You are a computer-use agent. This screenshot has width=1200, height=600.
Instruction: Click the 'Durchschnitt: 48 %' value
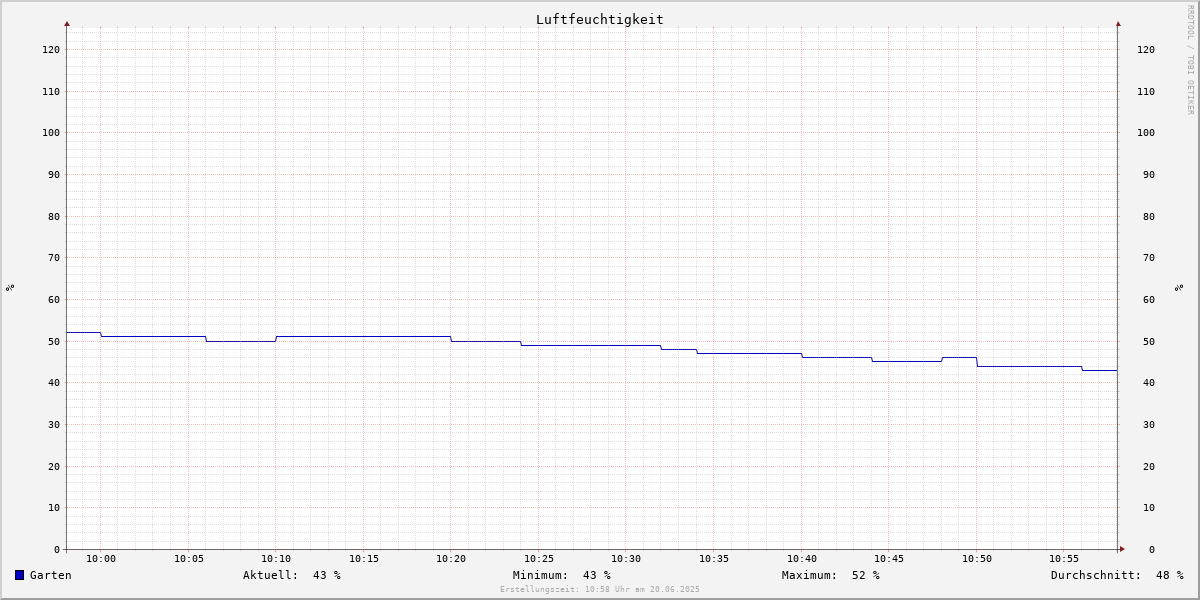(x=1117, y=575)
